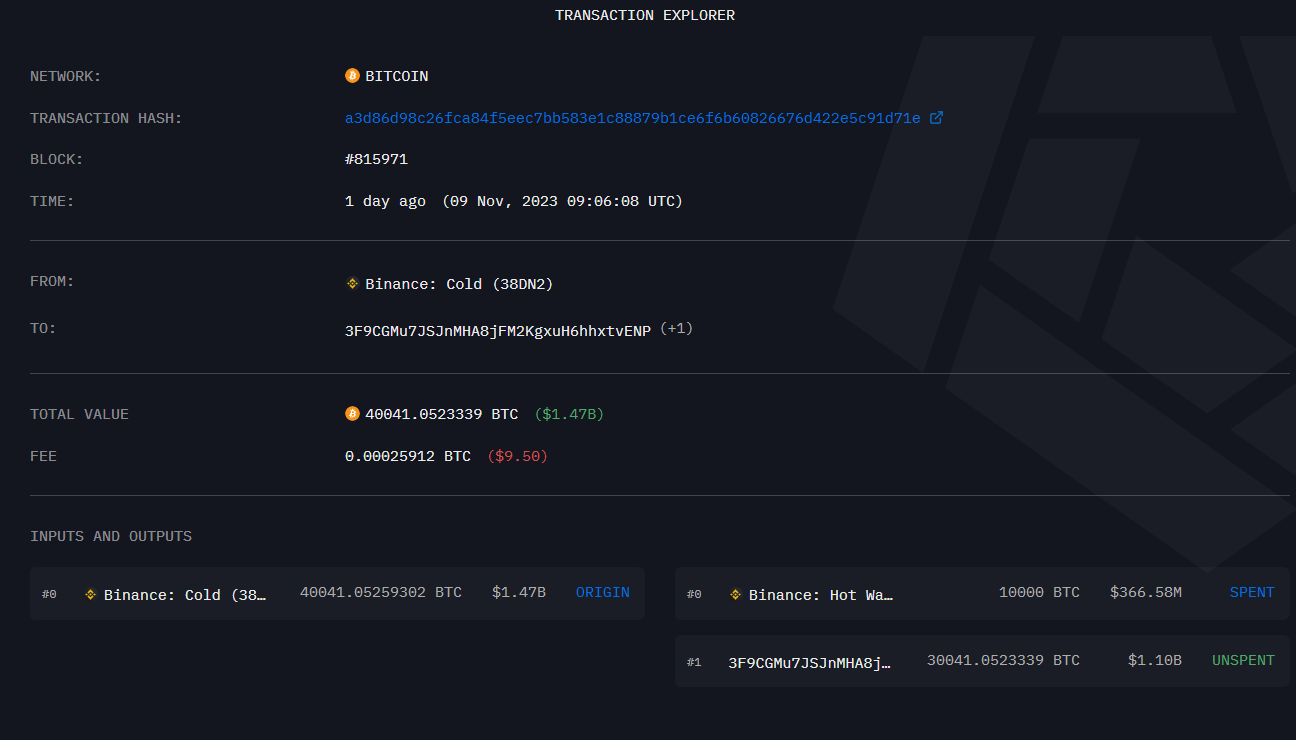Image resolution: width=1296 pixels, height=740 pixels.
Task: Click the SPENT status on output #0
Action: pos(1252,592)
